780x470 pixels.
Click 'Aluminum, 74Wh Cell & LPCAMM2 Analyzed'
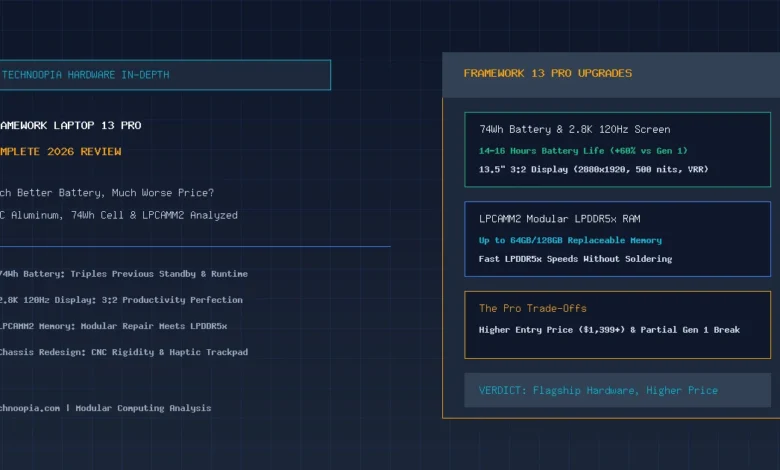click(x=124, y=215)
